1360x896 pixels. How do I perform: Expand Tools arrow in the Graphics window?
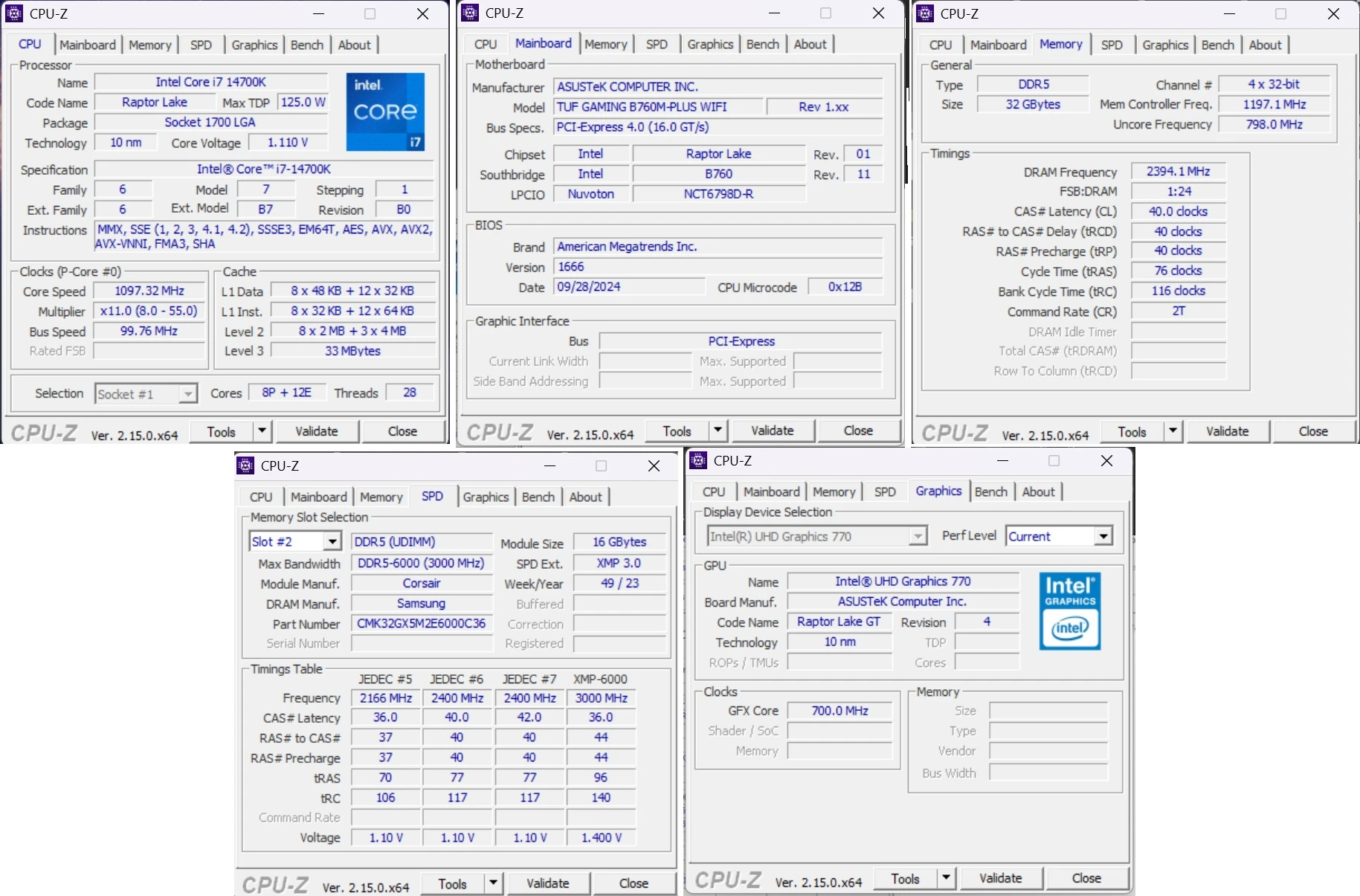click(946, 878)
